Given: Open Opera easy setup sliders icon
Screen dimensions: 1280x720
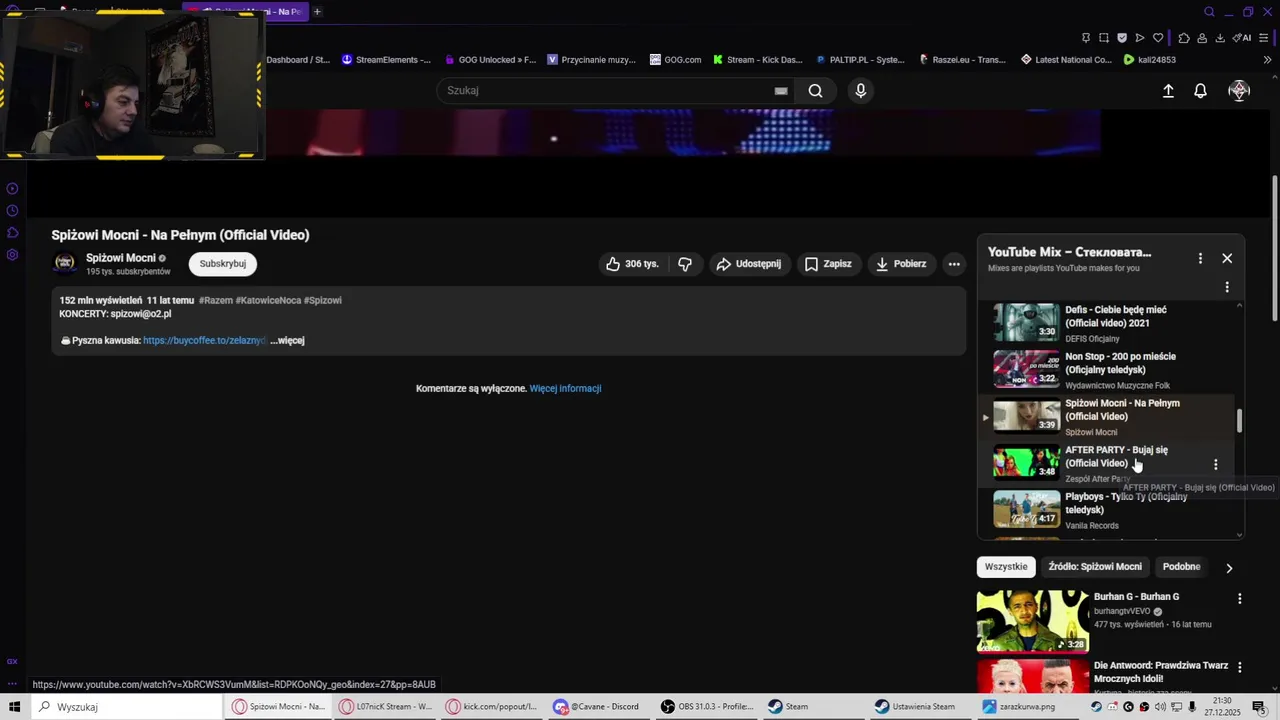Looking at the screenshot, I should point(1266,38).
